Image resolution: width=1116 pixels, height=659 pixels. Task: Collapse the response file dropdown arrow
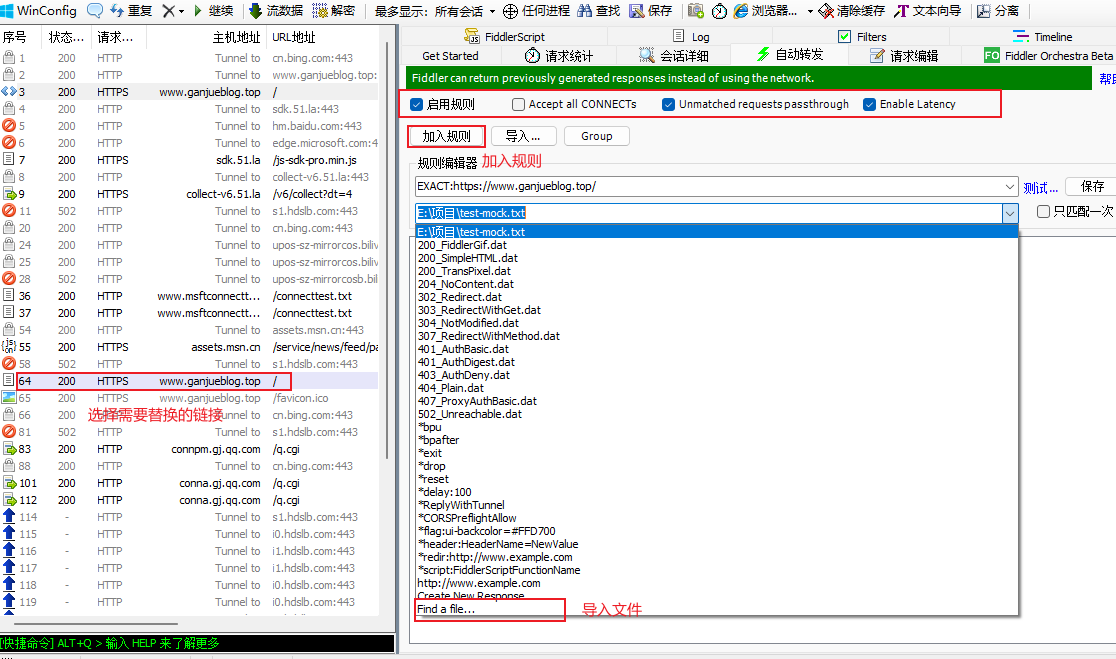click(1010, 213)
